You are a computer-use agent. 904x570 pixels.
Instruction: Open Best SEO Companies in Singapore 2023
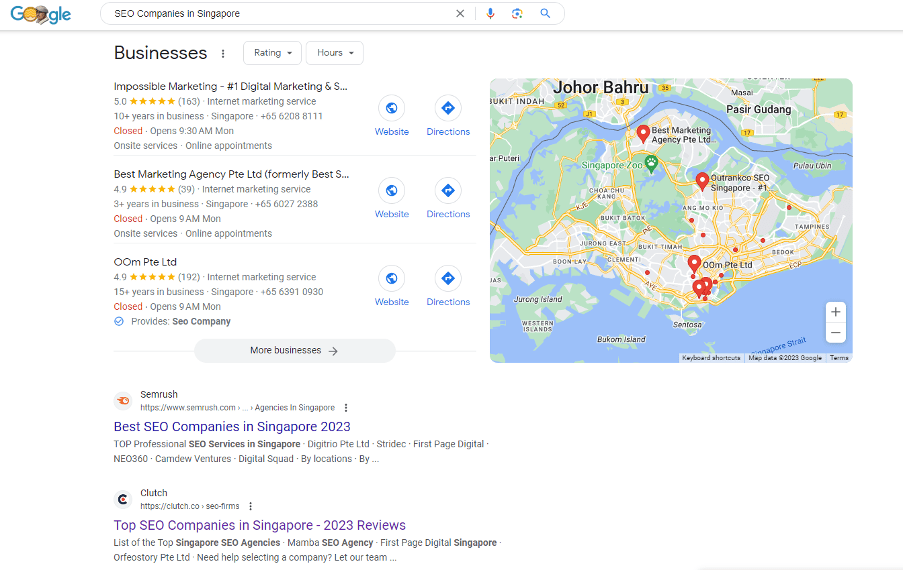coord(232,427)
